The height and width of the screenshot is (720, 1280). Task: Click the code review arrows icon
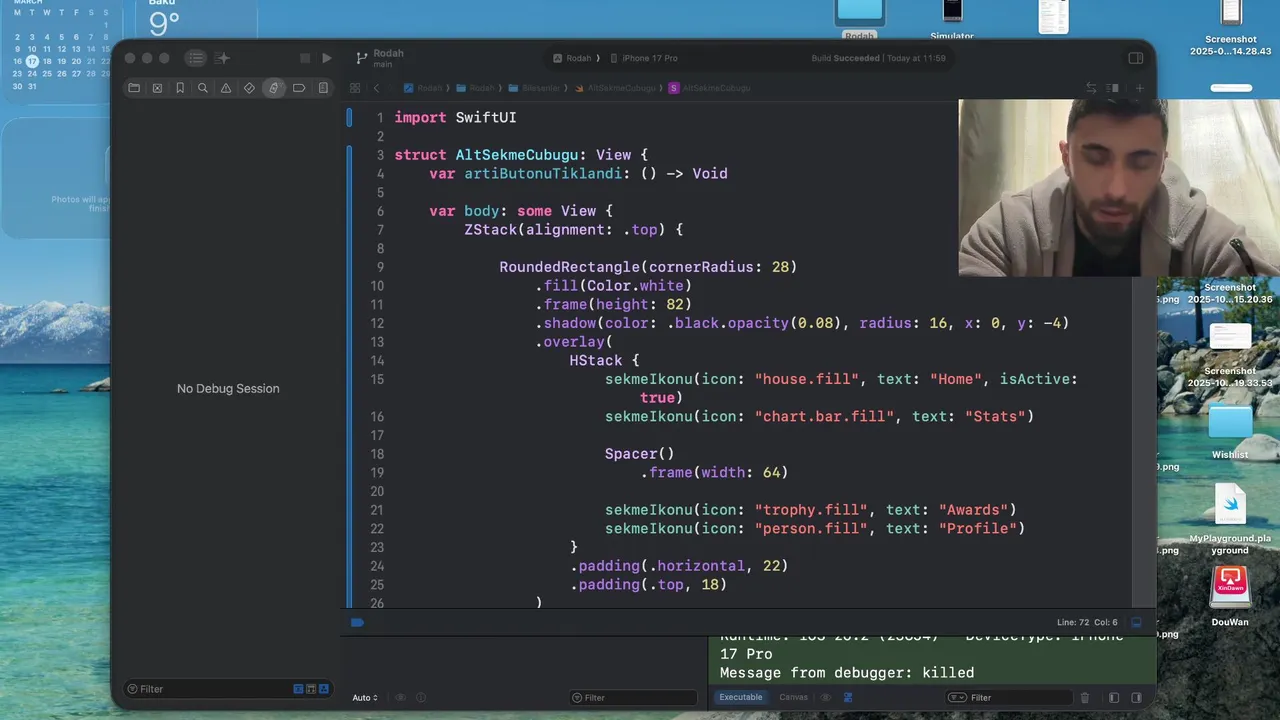pos(1091,88)
